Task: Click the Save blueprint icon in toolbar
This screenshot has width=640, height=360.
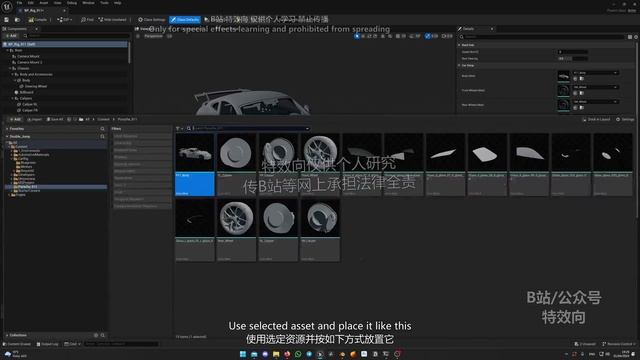Action: click(x=7, y=20)
